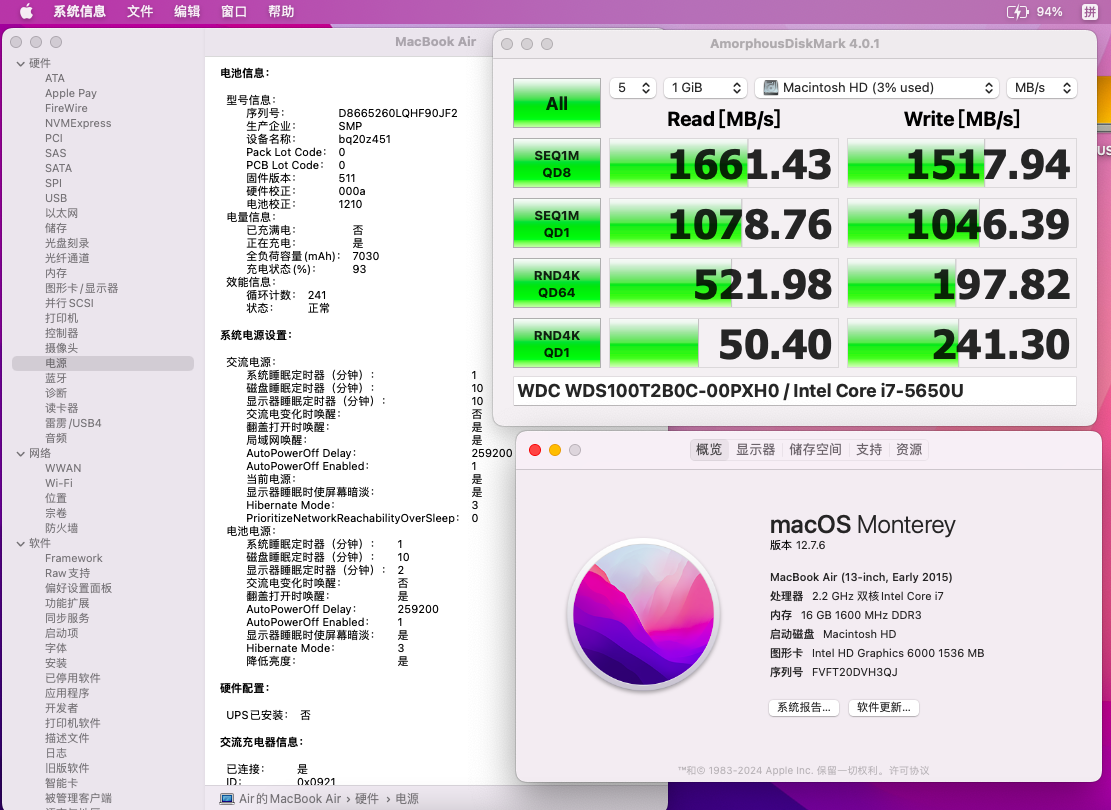This screenshot has height=810, width=1111.
Task: Run all benchmarks with the All button
Action: tap(557, 103)
